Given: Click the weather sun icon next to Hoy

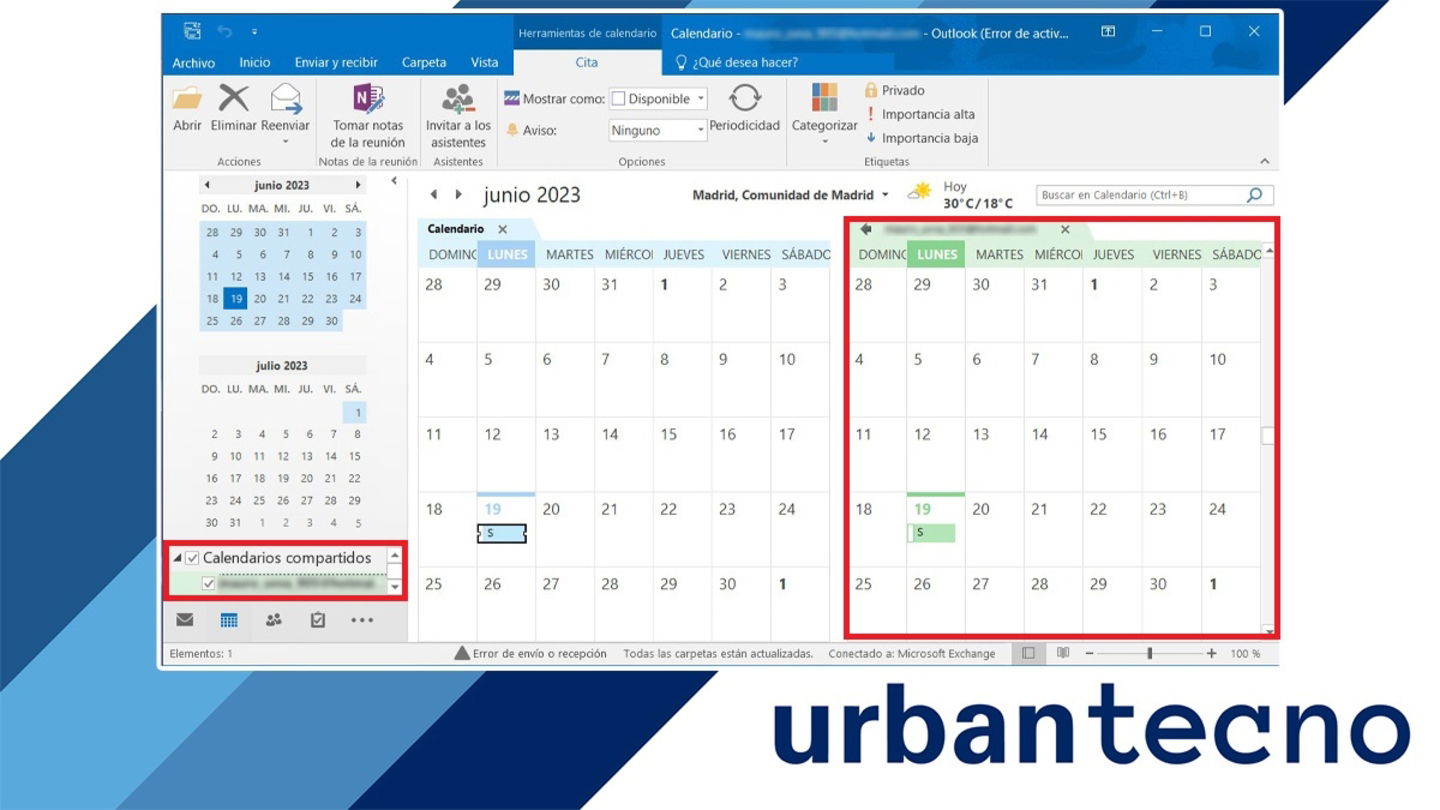Looking at the screenshot, I should [920, 190].
